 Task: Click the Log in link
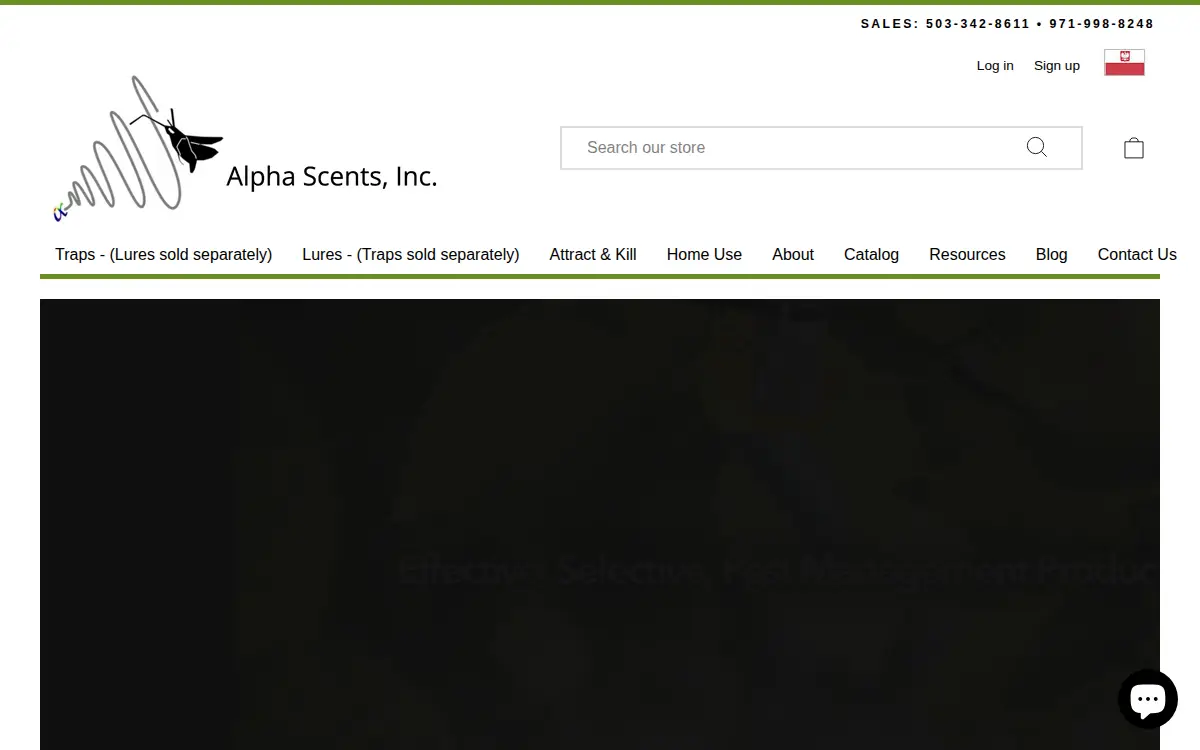(x=995, y=65)
